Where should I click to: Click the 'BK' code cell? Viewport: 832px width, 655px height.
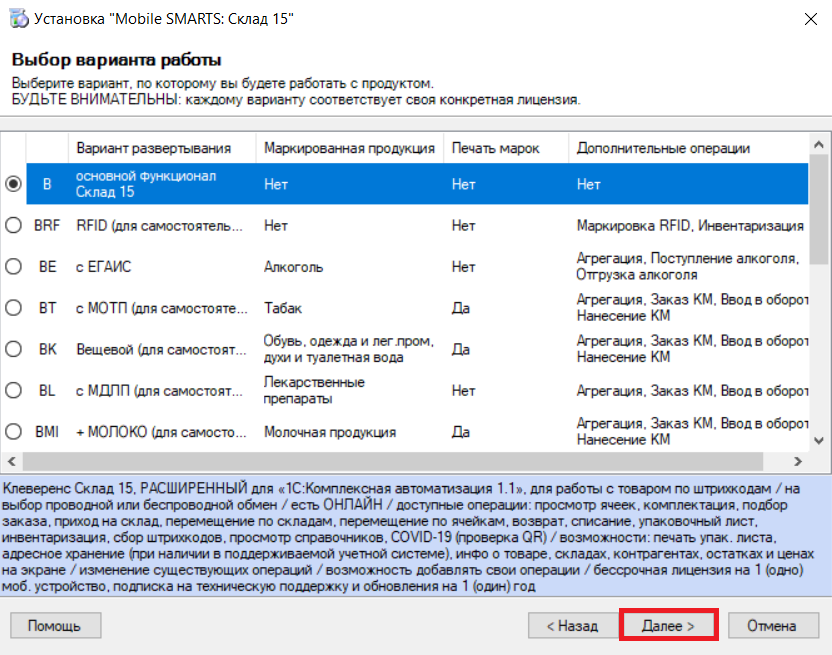pos(47,349)
